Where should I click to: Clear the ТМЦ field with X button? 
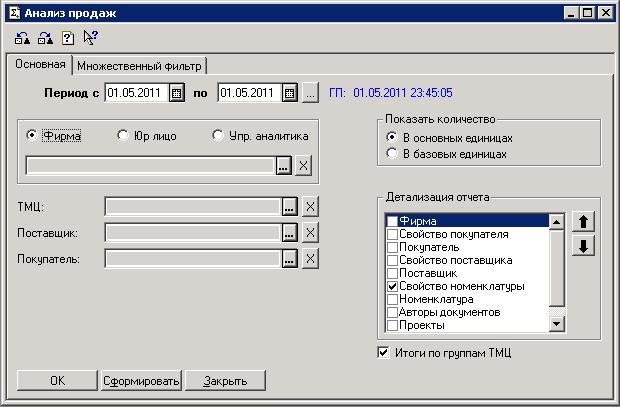click(x=310, y=207)
